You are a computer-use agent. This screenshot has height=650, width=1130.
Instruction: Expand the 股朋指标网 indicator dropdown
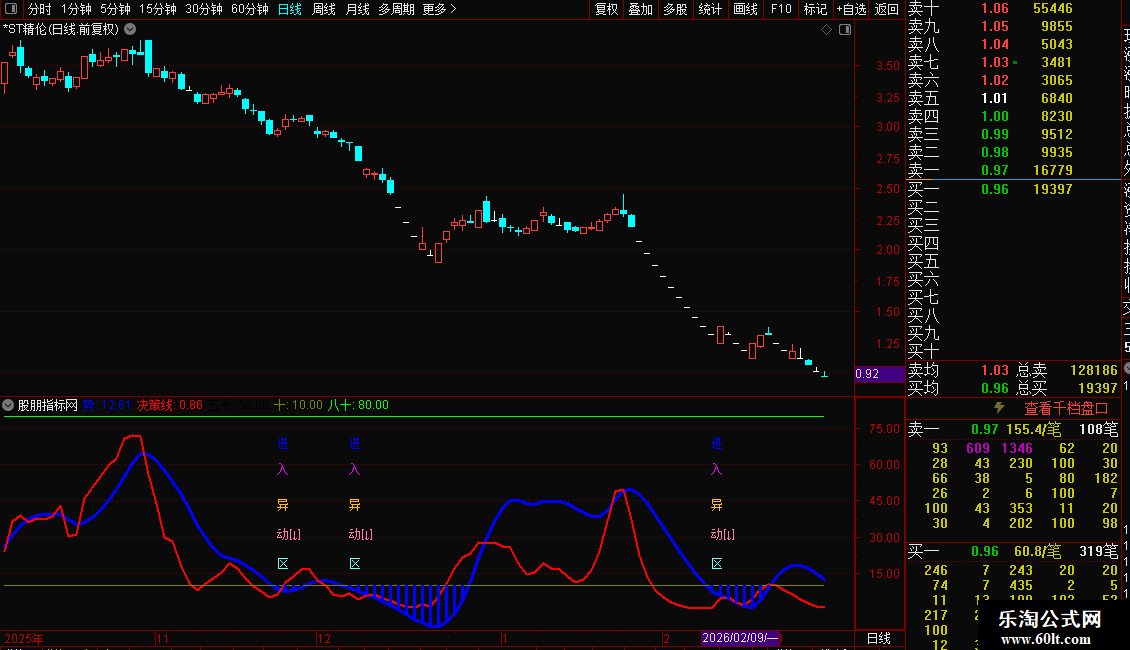9,405
